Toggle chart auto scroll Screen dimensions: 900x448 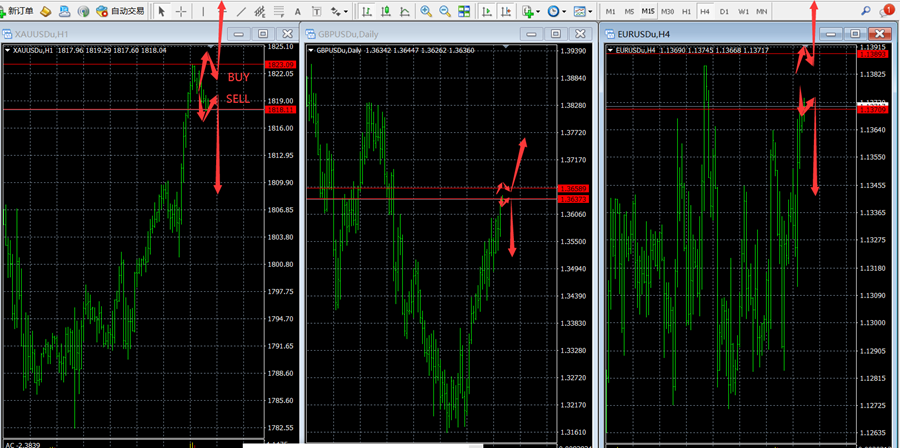tap(486, 11)
